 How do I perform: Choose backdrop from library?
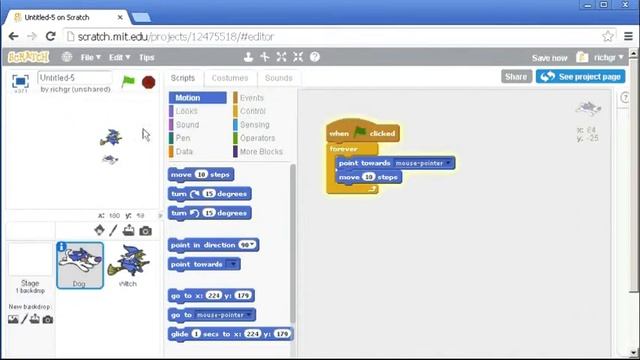13,319
